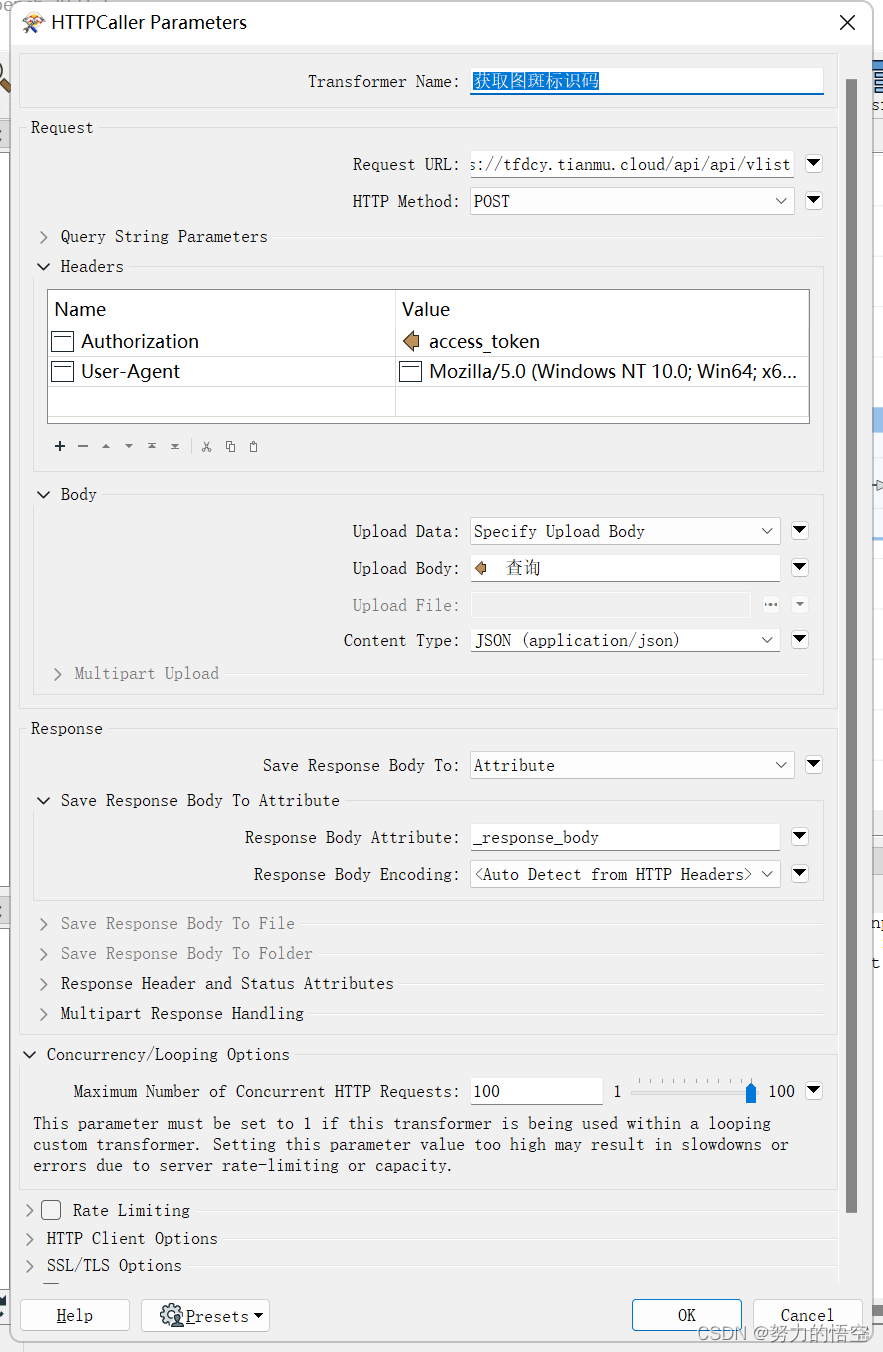
Task: Close the HTTPCaller Parameters dialog
Action: 847,22
